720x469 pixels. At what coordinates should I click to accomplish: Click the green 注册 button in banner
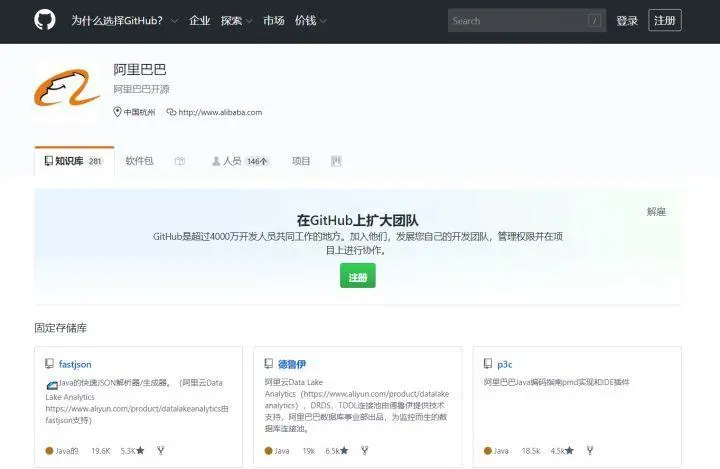click(x=358, y=276)
